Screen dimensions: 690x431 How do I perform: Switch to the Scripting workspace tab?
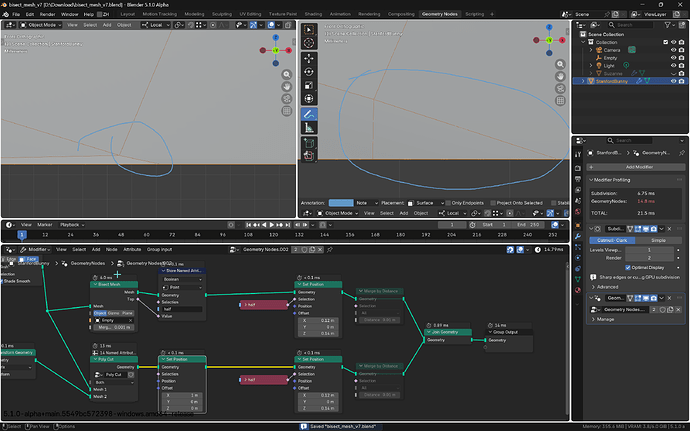474,14
